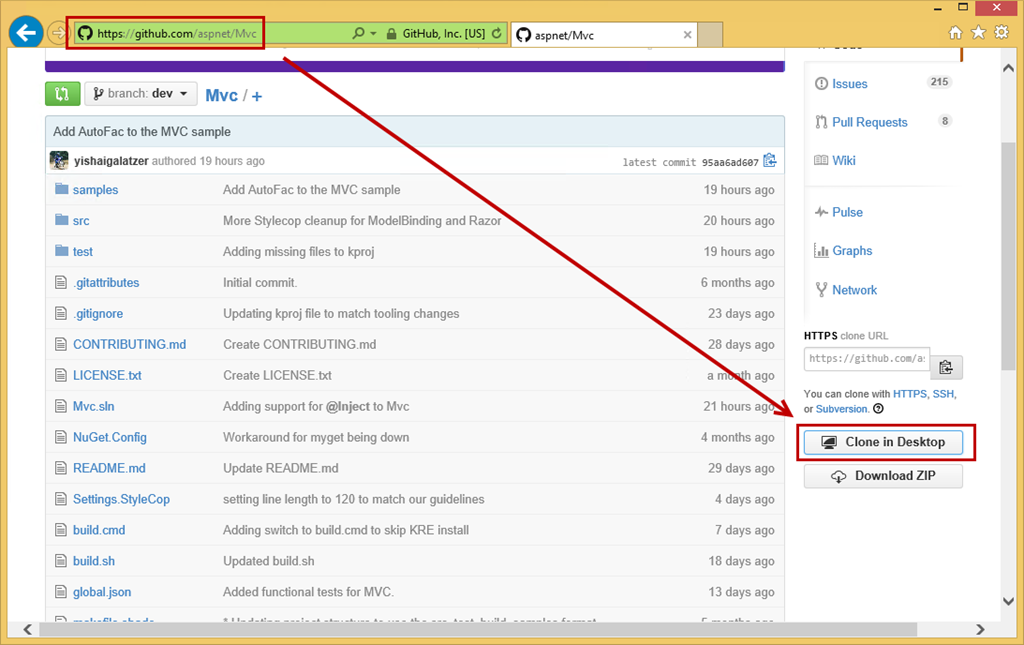Refresh the page with the reload icon
The width and height of the screenshot is (1024, 645).
tap(497, 33)
